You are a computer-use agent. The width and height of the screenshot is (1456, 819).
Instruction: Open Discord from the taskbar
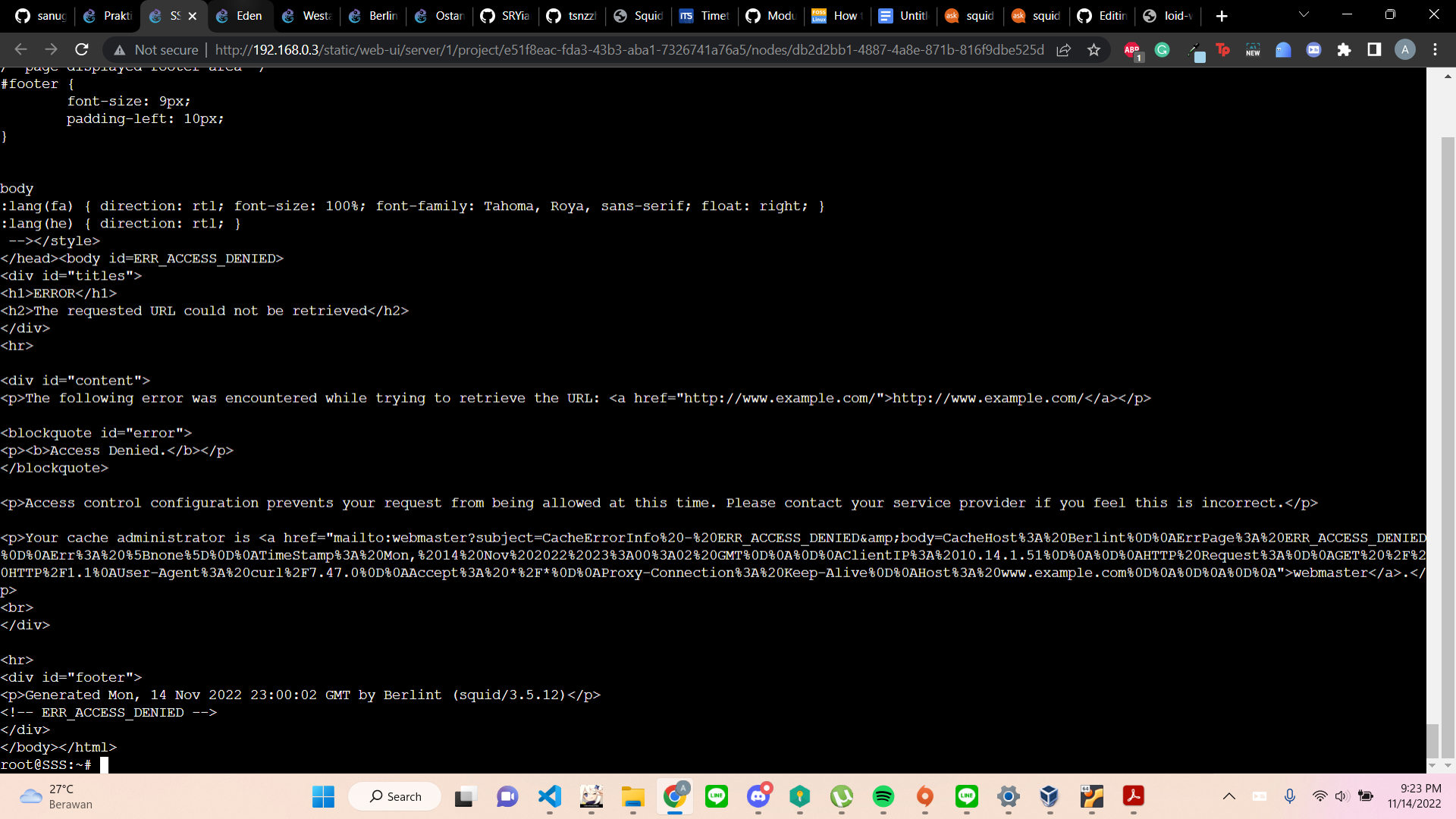(758, 797)
